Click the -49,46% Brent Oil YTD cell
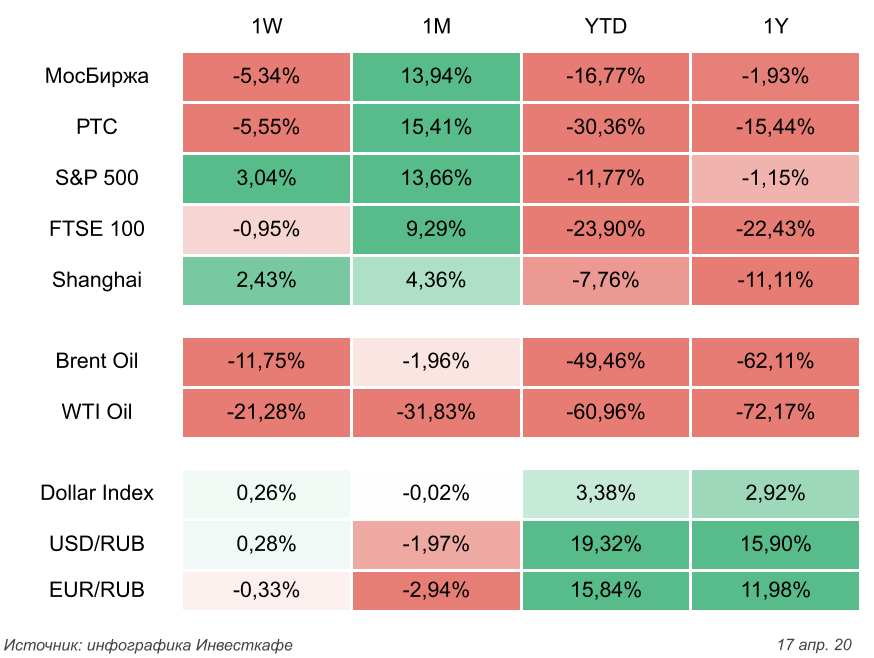 point(605,361)
